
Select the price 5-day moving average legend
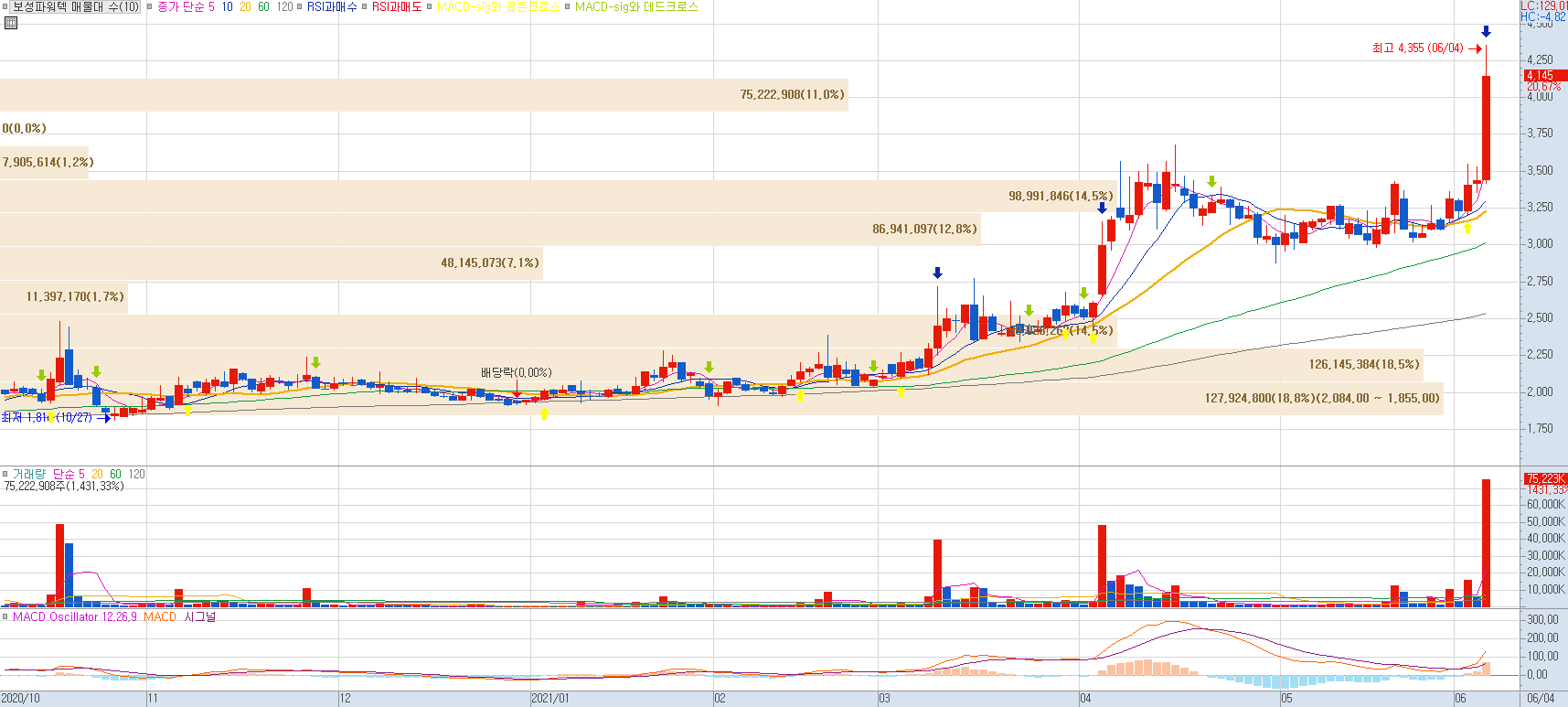coord(211,6)
